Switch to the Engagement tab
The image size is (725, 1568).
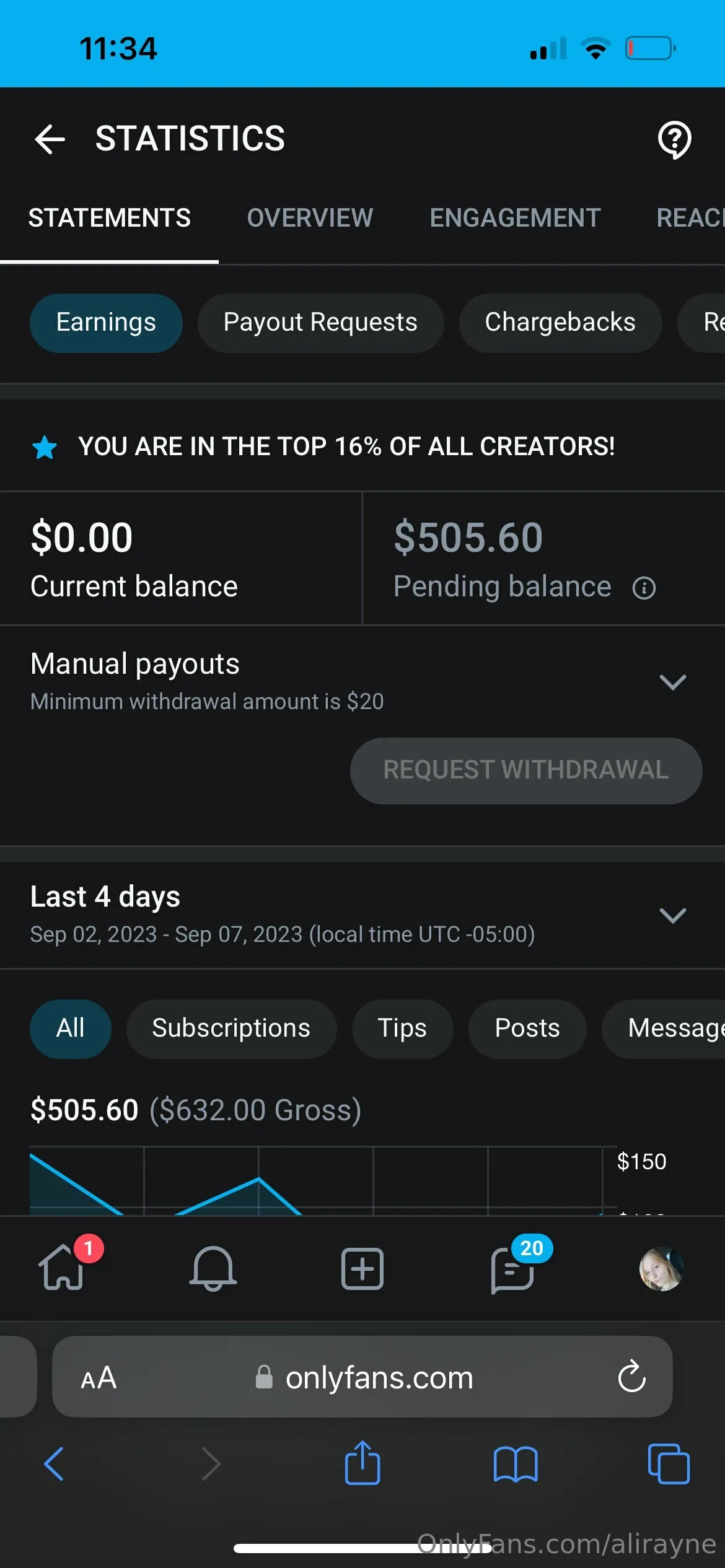(x=515, y=218)
